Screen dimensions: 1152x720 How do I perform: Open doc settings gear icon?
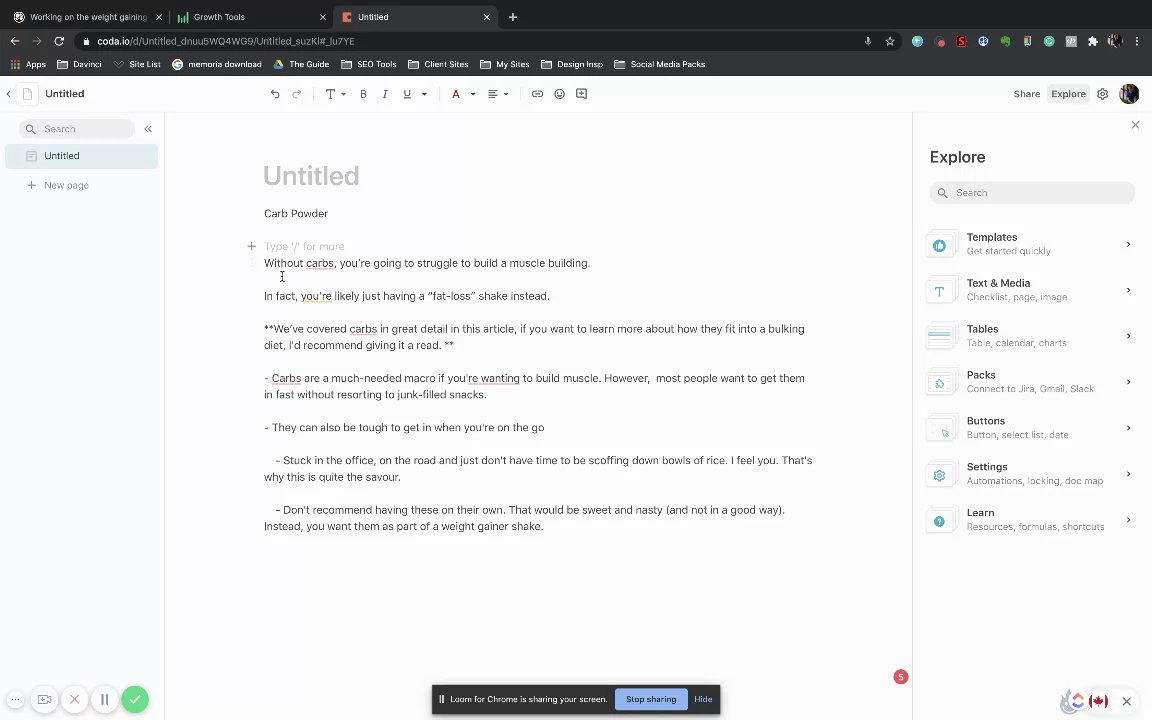(1102, 94)
